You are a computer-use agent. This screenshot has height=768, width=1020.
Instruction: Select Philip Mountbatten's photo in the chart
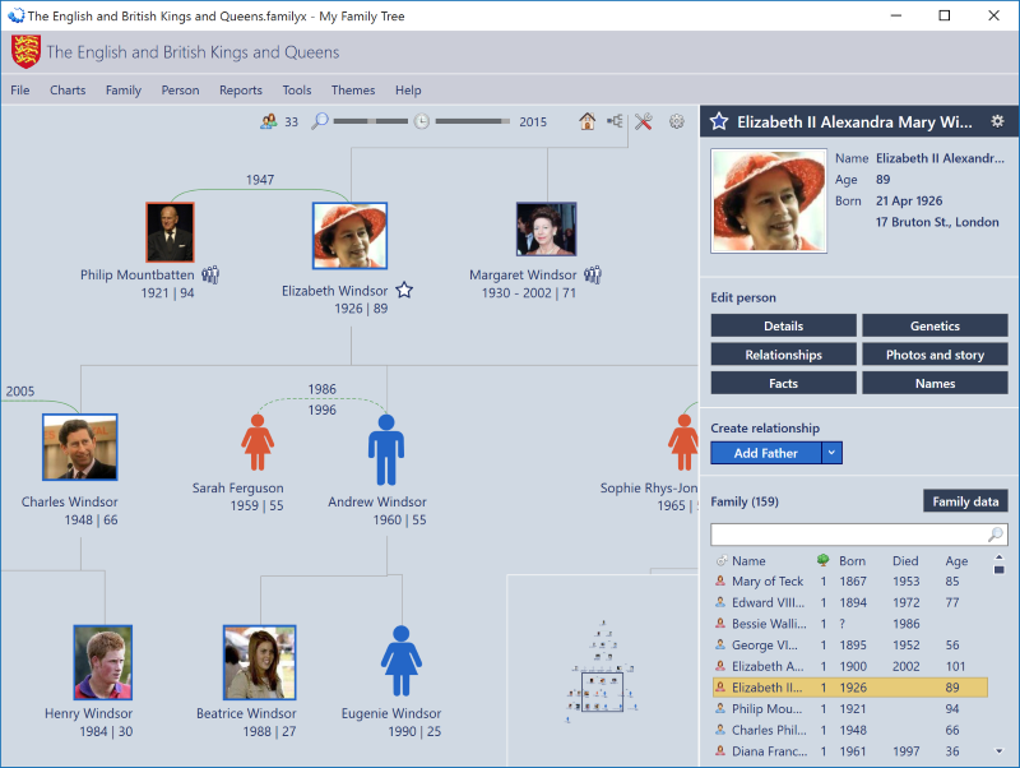[x=170, y=232]
